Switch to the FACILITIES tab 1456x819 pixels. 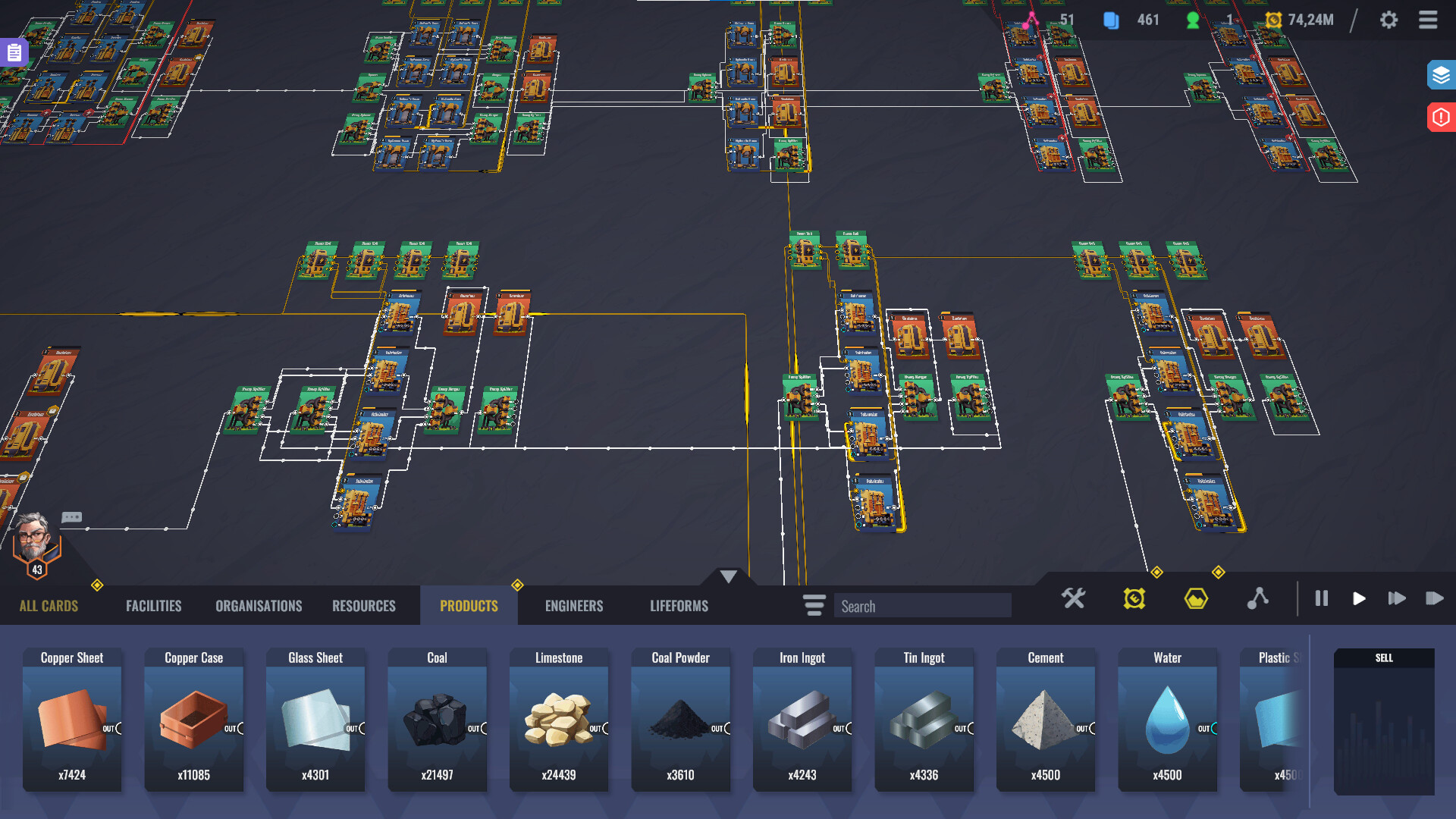153,606
